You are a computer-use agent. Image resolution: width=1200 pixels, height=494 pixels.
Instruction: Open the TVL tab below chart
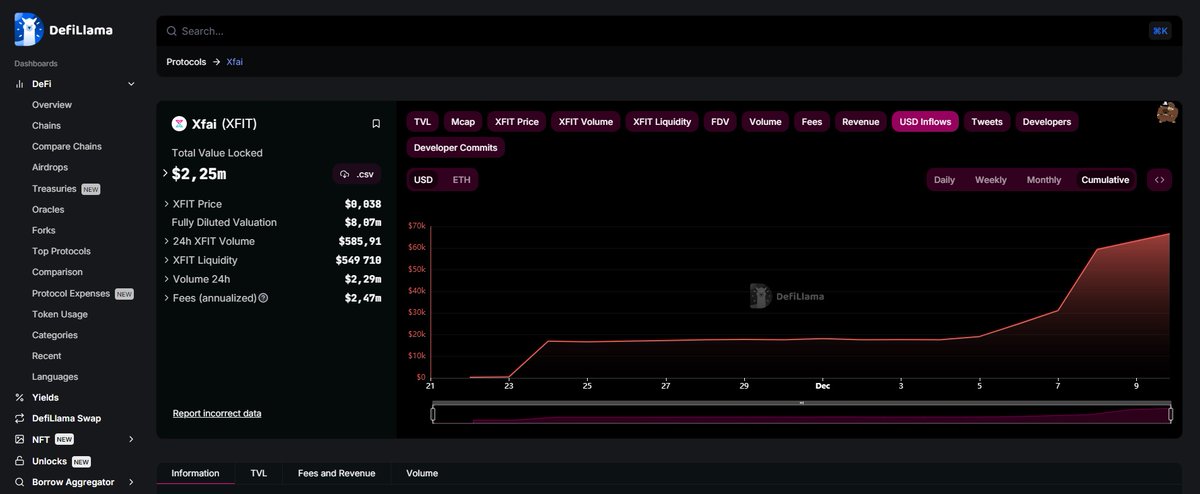coord(259,473)
